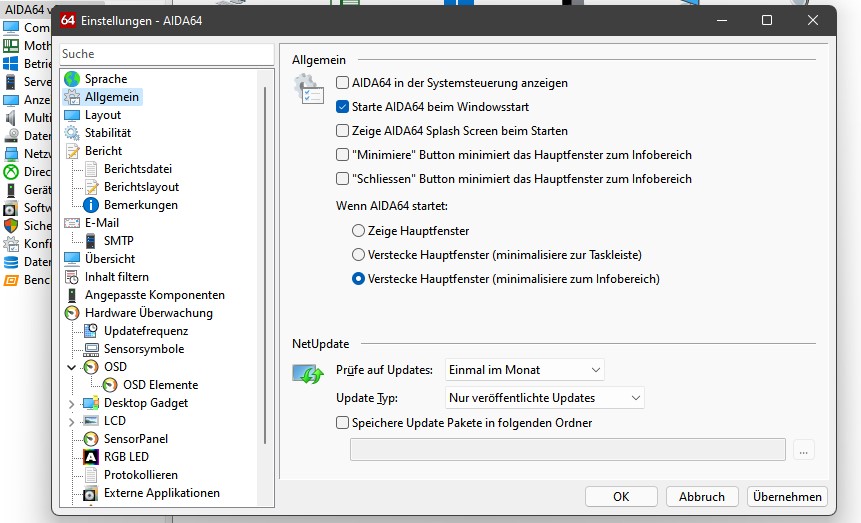This screenshot has height=523, width=861.
Task: Click Netzwerk icon in AIDA64 main window
Action: click(10, 154)
